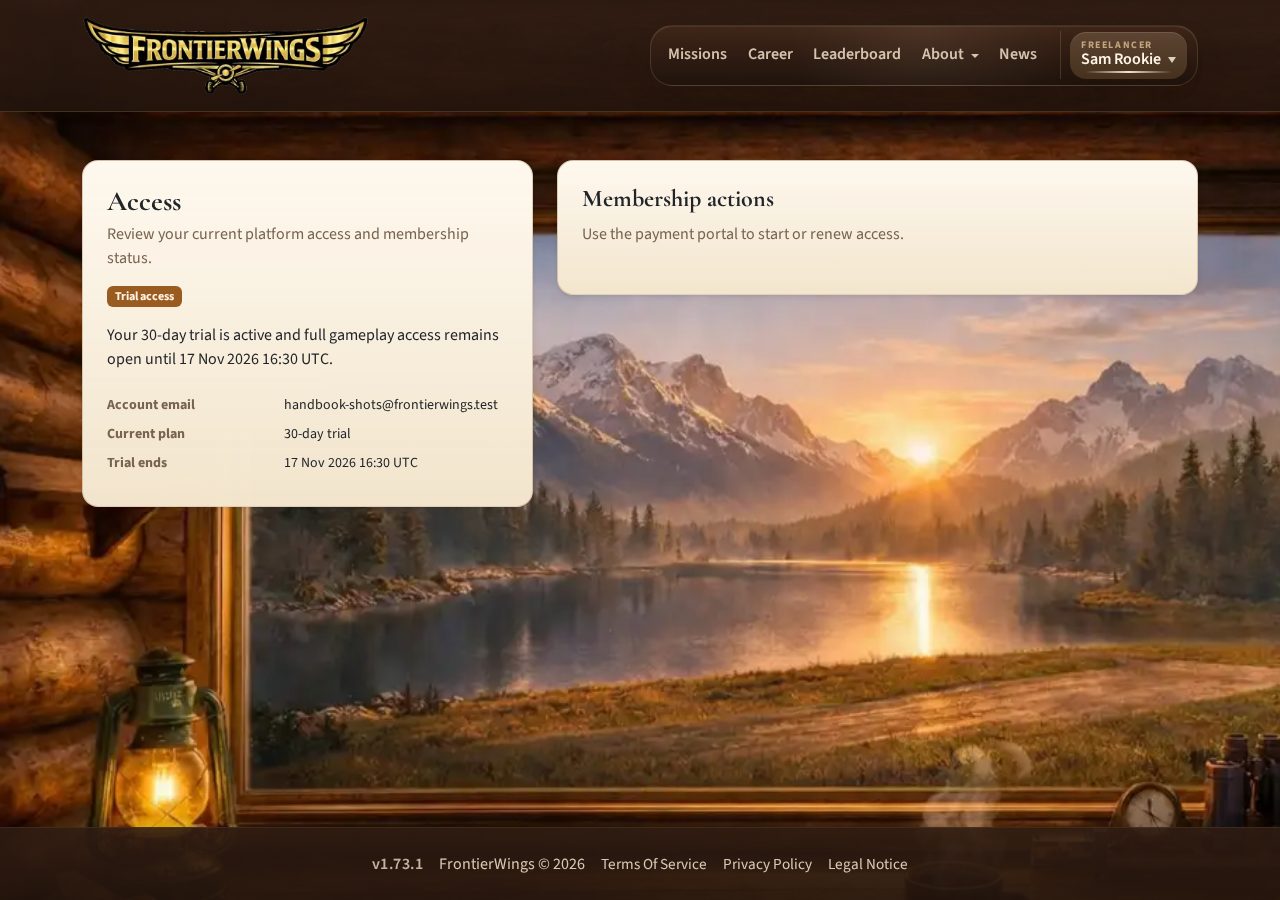
Task: Click the Access heading
Action: click(144, 202)
